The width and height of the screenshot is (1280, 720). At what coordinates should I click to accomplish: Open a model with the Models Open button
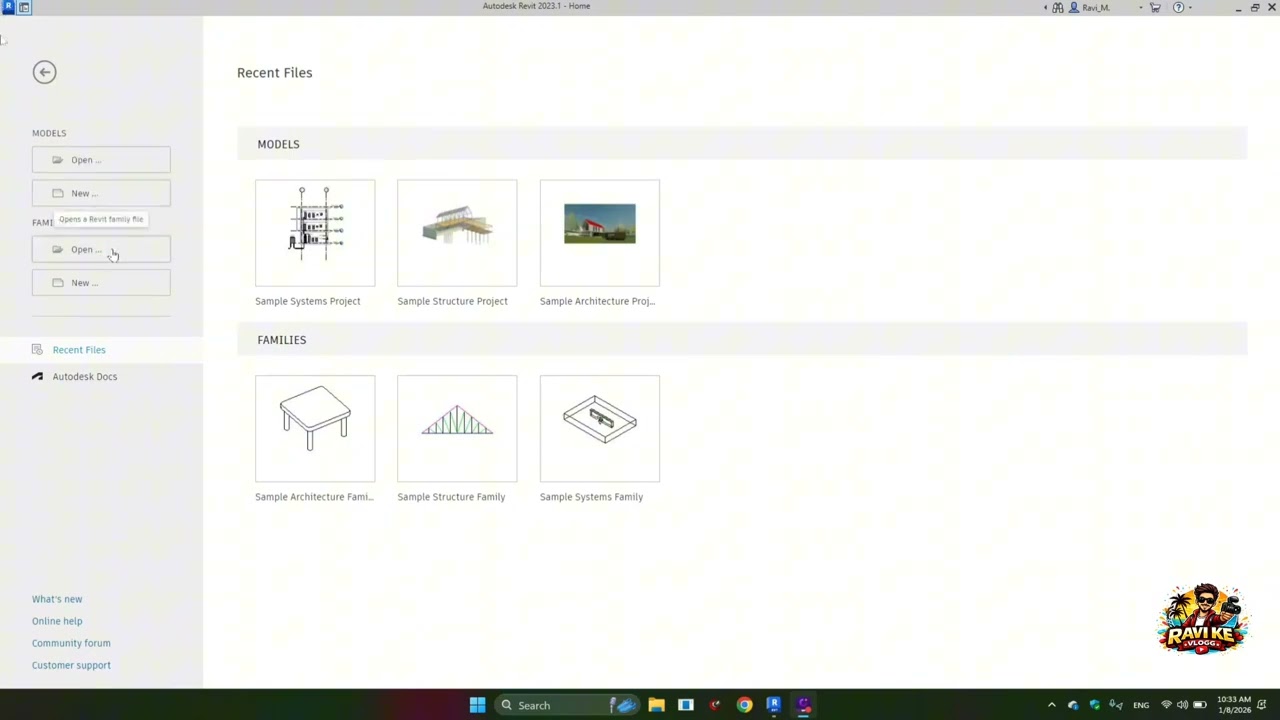coord(101,160)
